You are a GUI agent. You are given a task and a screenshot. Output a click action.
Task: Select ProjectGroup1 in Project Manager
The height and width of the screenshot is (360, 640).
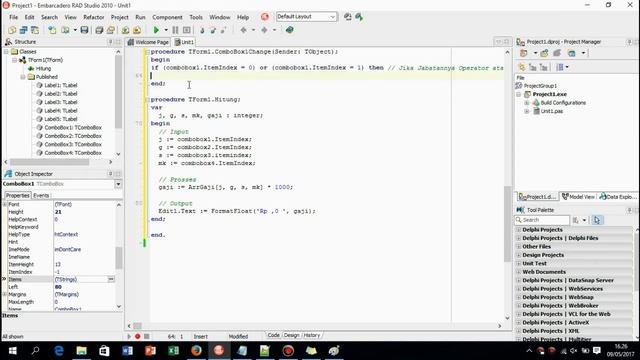540,86
